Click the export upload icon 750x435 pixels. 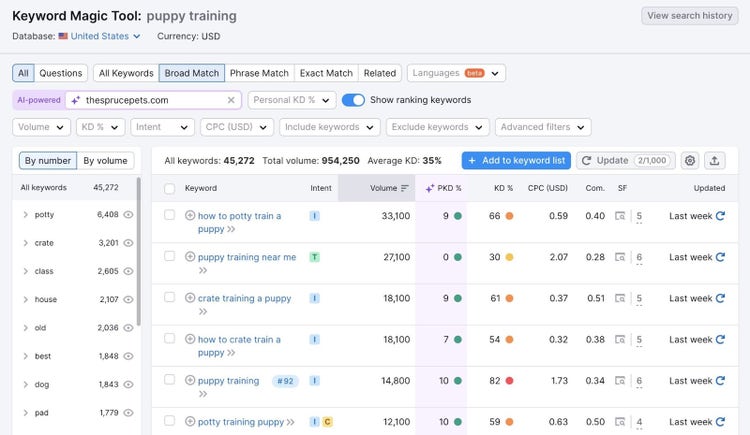714,160
